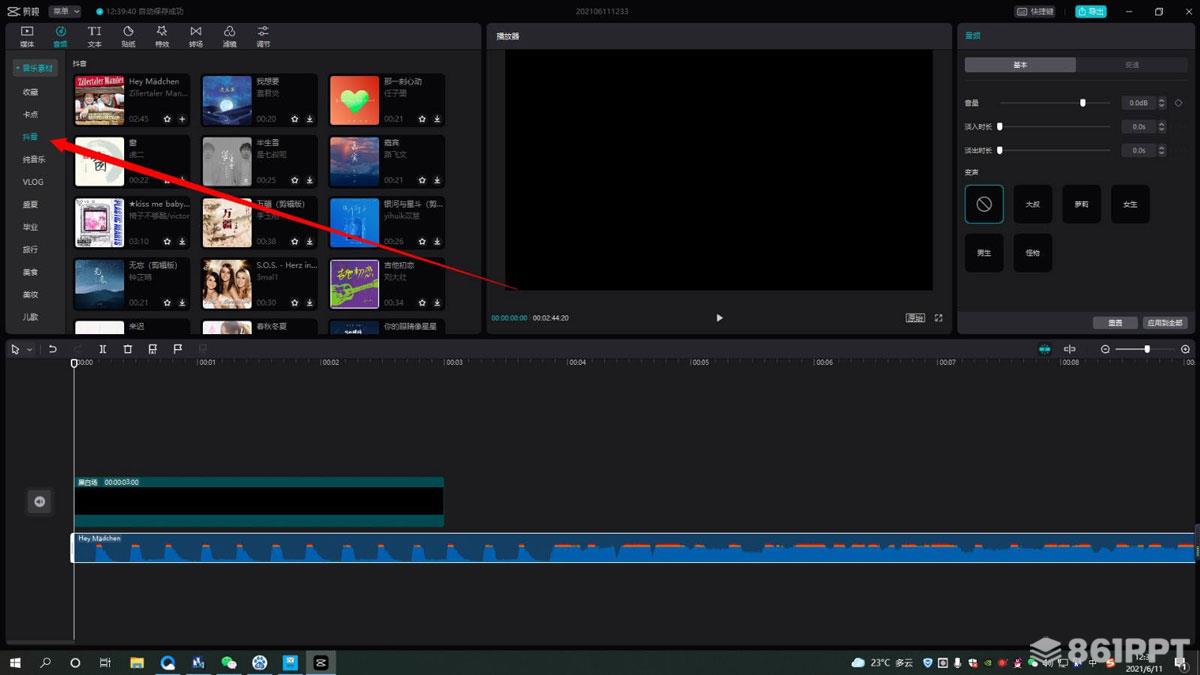Add a flag marker on the timeline
Screen dimensions: 1200x675
pos(177,349)
